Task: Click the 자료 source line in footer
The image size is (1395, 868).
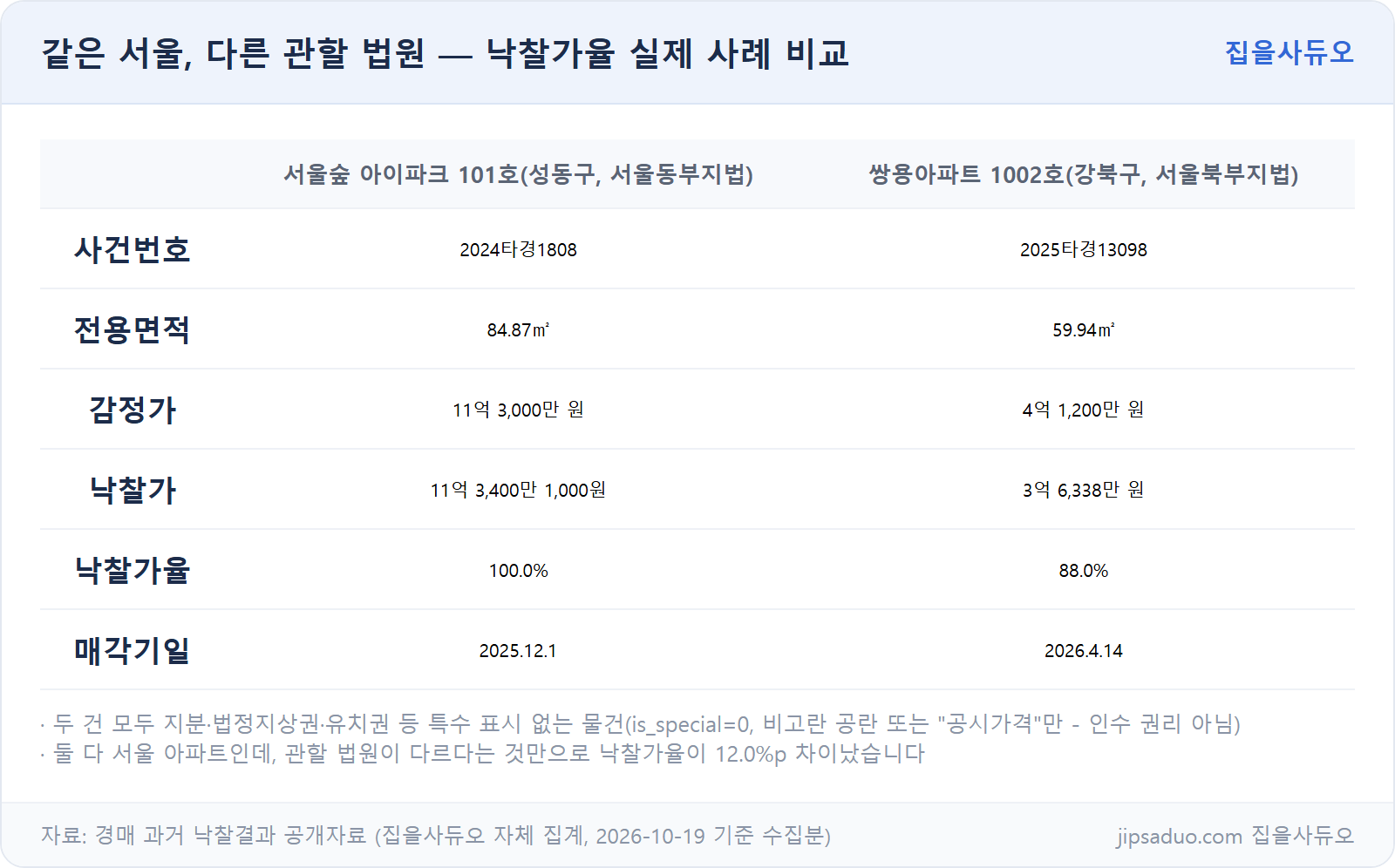Action: click(436, 836)
